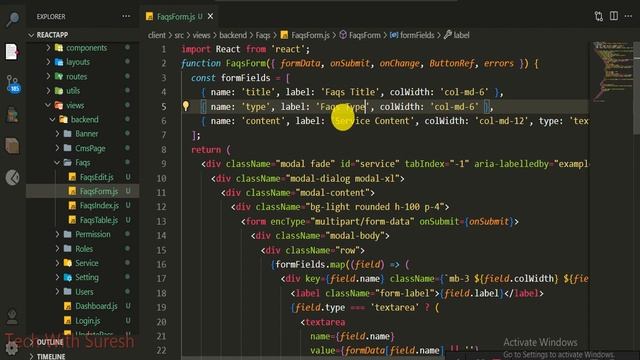Image resolution: width=640 pixels, height=360 pixels.
Task: Click 'FaqsForm.js' breadcrumb segment
Action: (310, 35)
